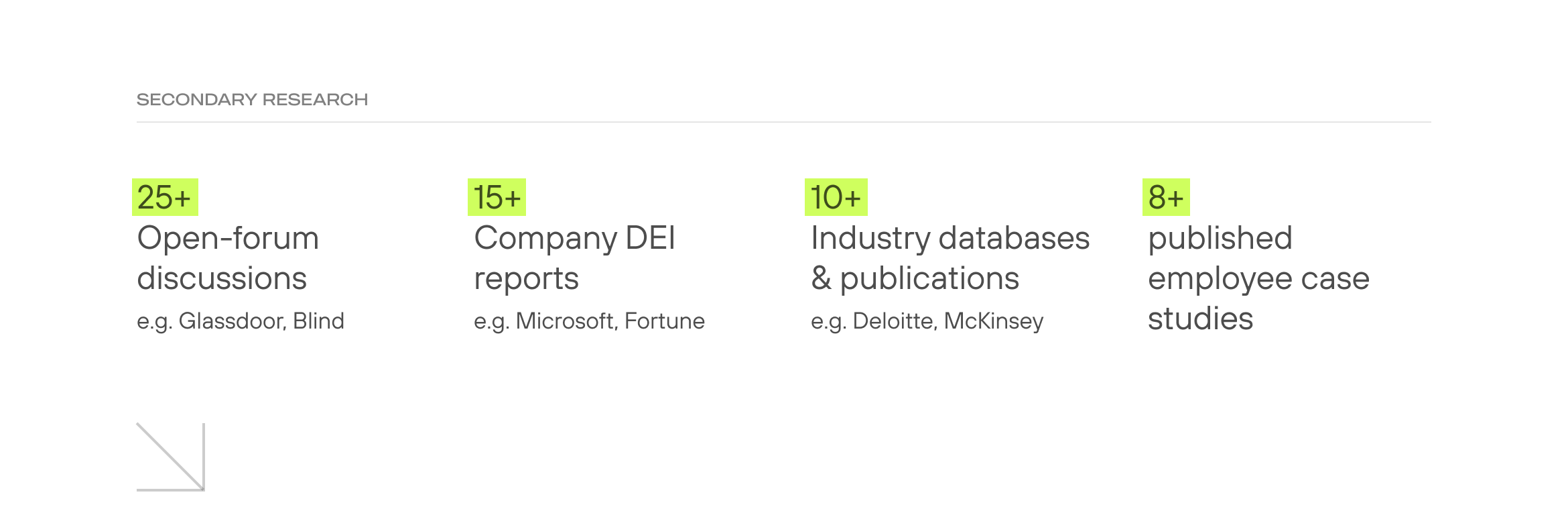Click the Deloitte example name
This screenshot has height=517, width=1568.
pos(895,321)
